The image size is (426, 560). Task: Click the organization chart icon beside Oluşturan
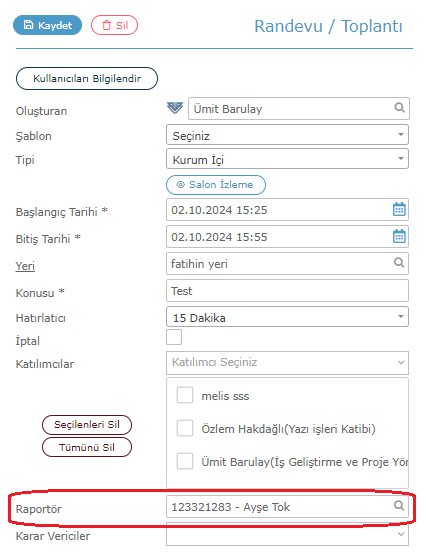[175, 108]
